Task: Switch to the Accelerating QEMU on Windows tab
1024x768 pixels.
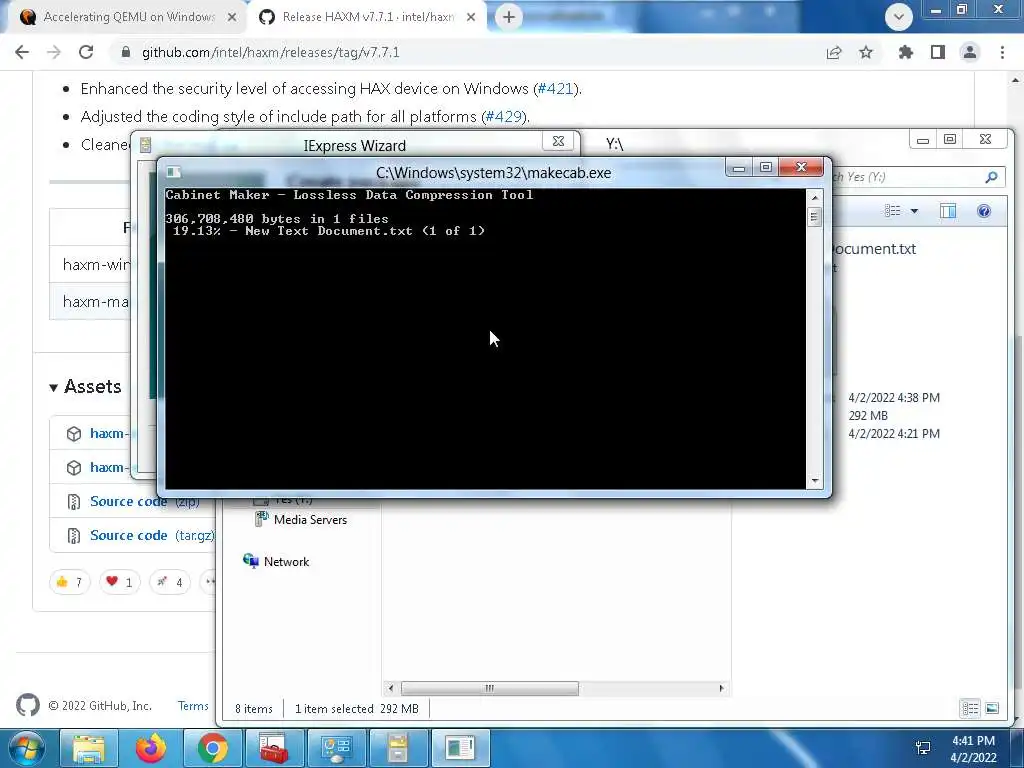Action: coord(129,17)
